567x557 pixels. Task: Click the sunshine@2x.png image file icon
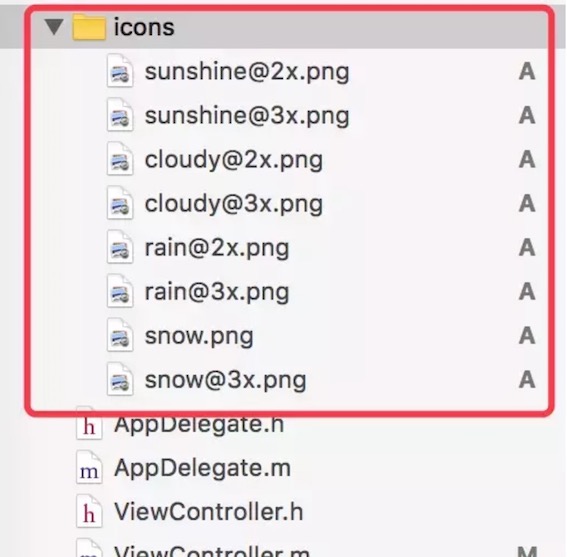click(120, 71)
